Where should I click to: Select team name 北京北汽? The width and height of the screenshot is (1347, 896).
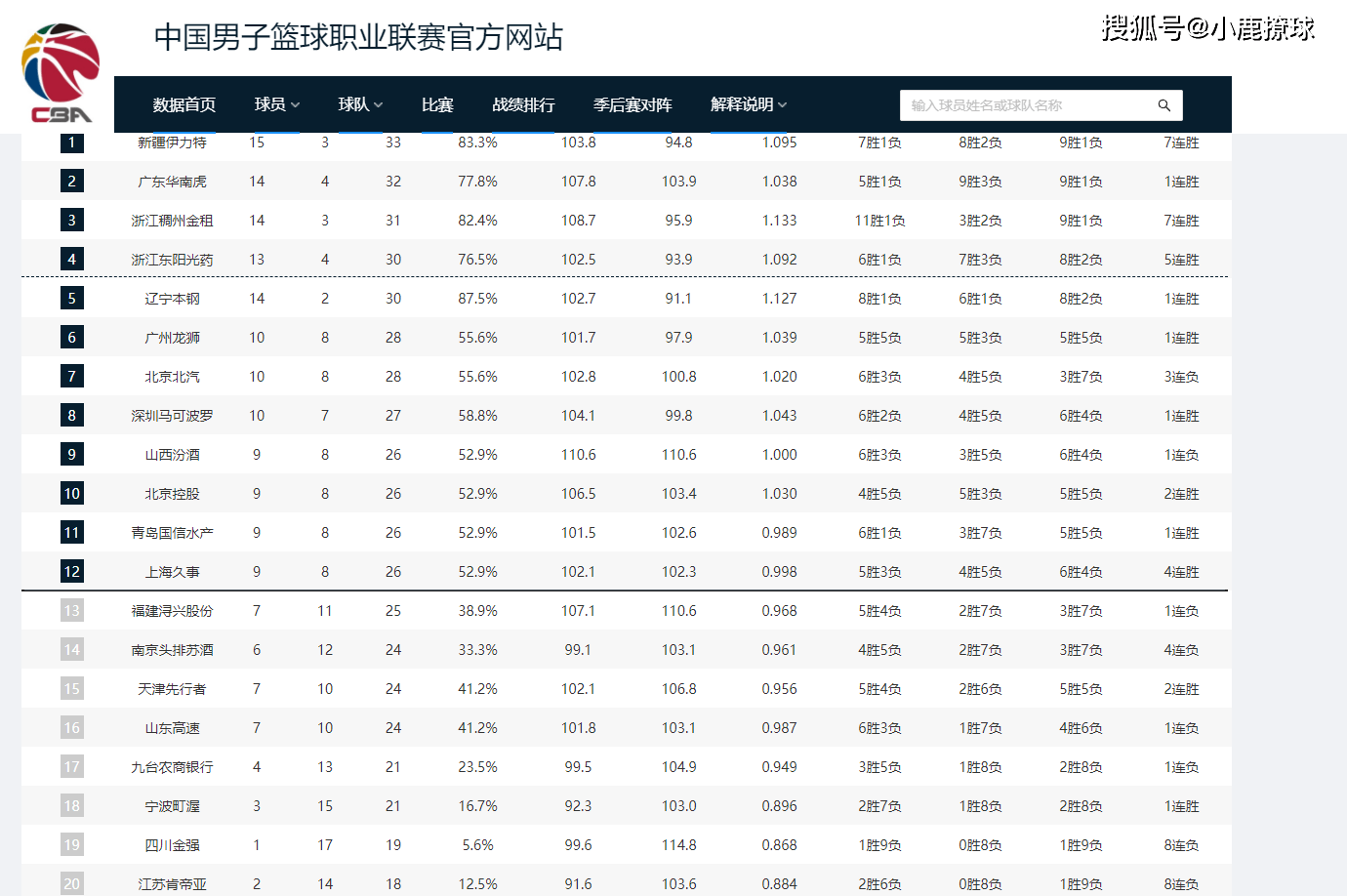[172, 377]
